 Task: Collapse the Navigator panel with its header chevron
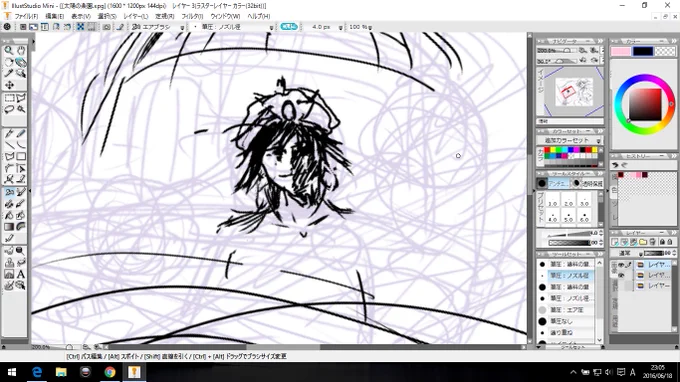click(x=600, y=41)
